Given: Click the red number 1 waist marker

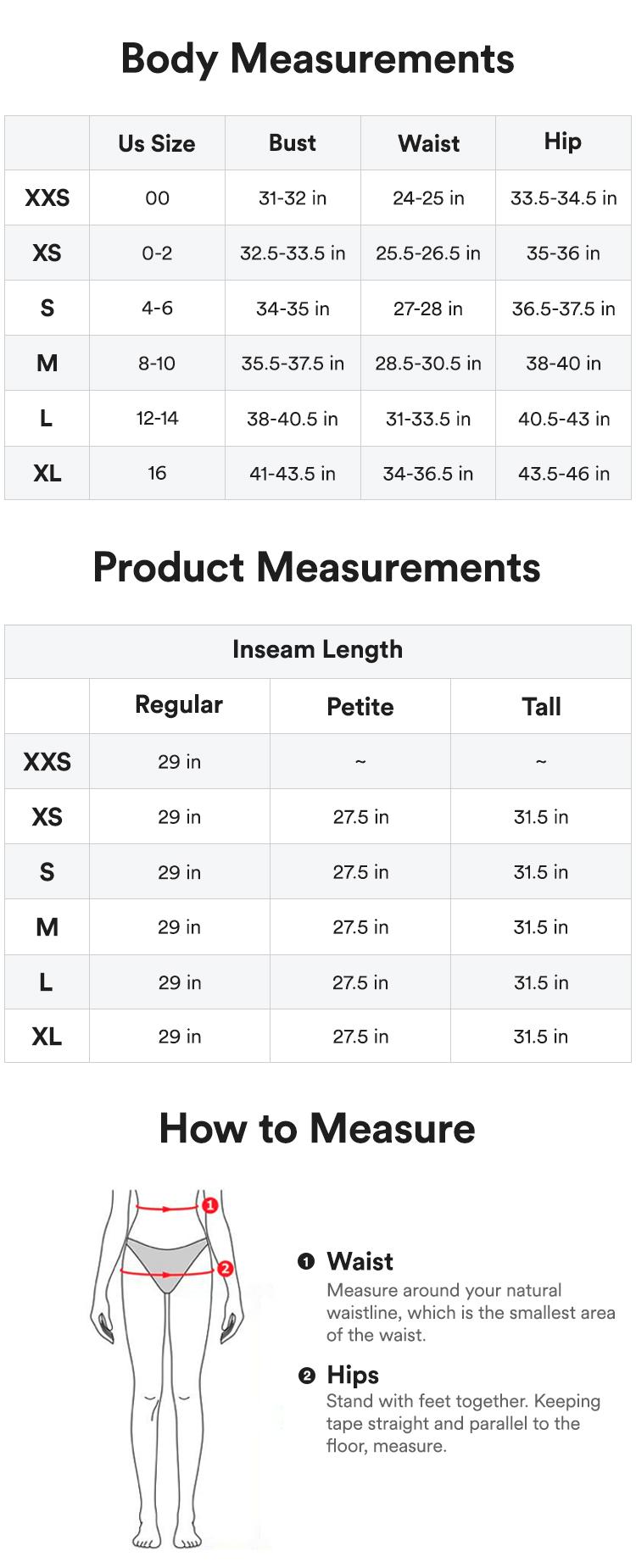Looking at the screenshot, I should [210, 1204].
